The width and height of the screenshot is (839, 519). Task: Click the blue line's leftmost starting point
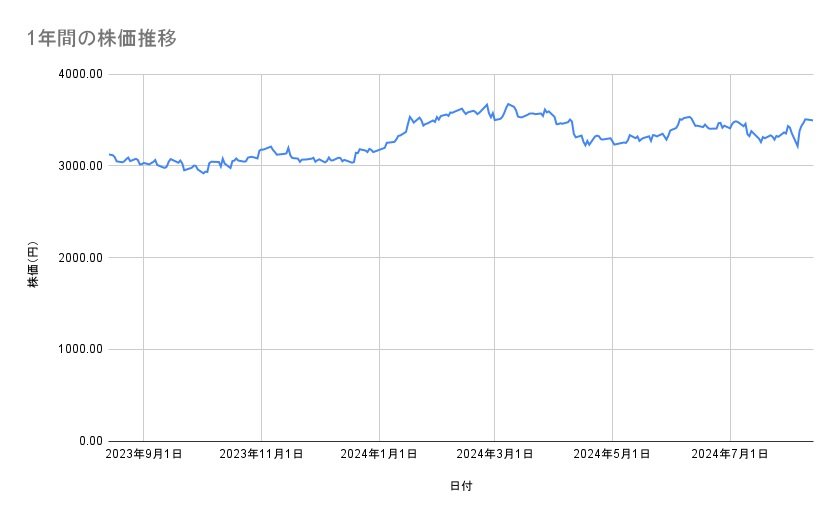click(109, 154)
